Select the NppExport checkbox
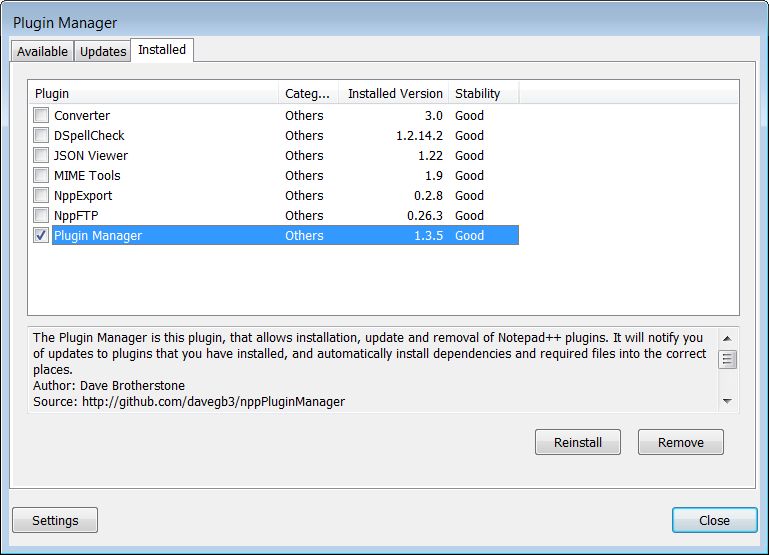Screen dimensions: 769x555 pyautogui.click(x=41, y=195)
